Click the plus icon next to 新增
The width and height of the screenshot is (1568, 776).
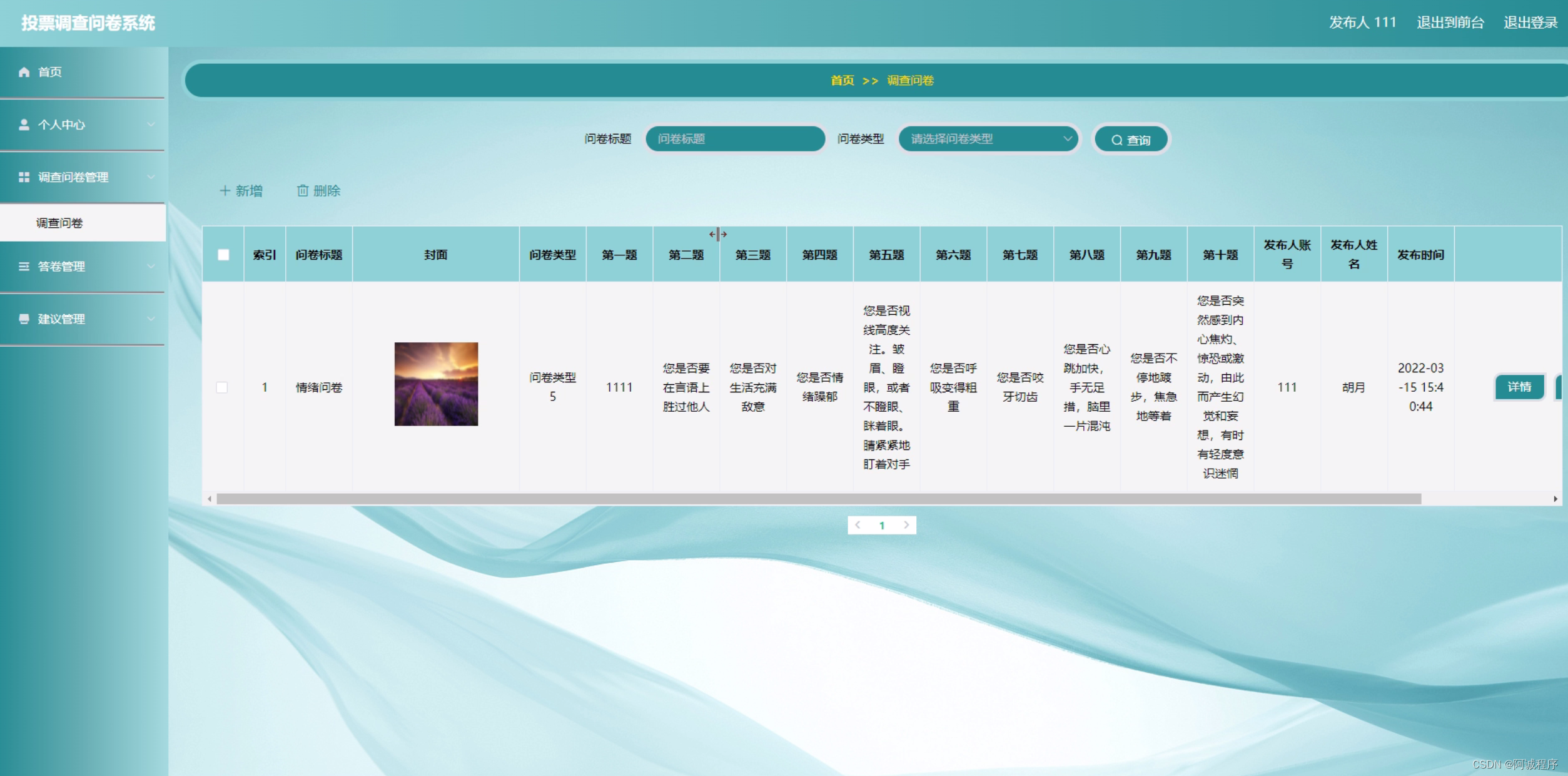point(225,190)
